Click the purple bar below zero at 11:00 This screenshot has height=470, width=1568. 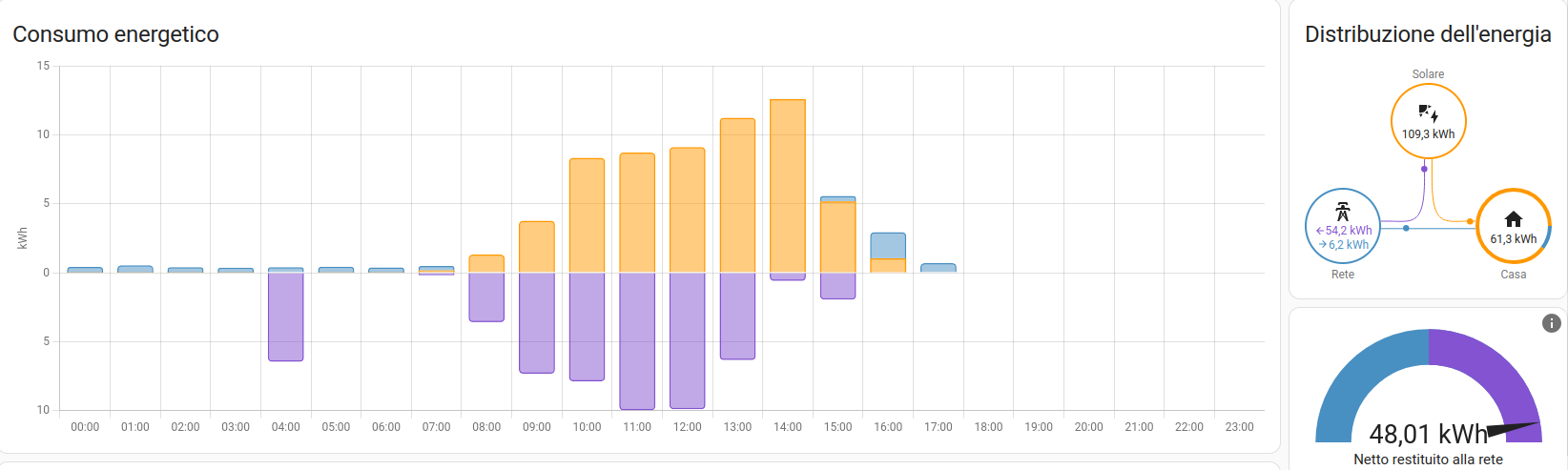(x=637, y=340)
